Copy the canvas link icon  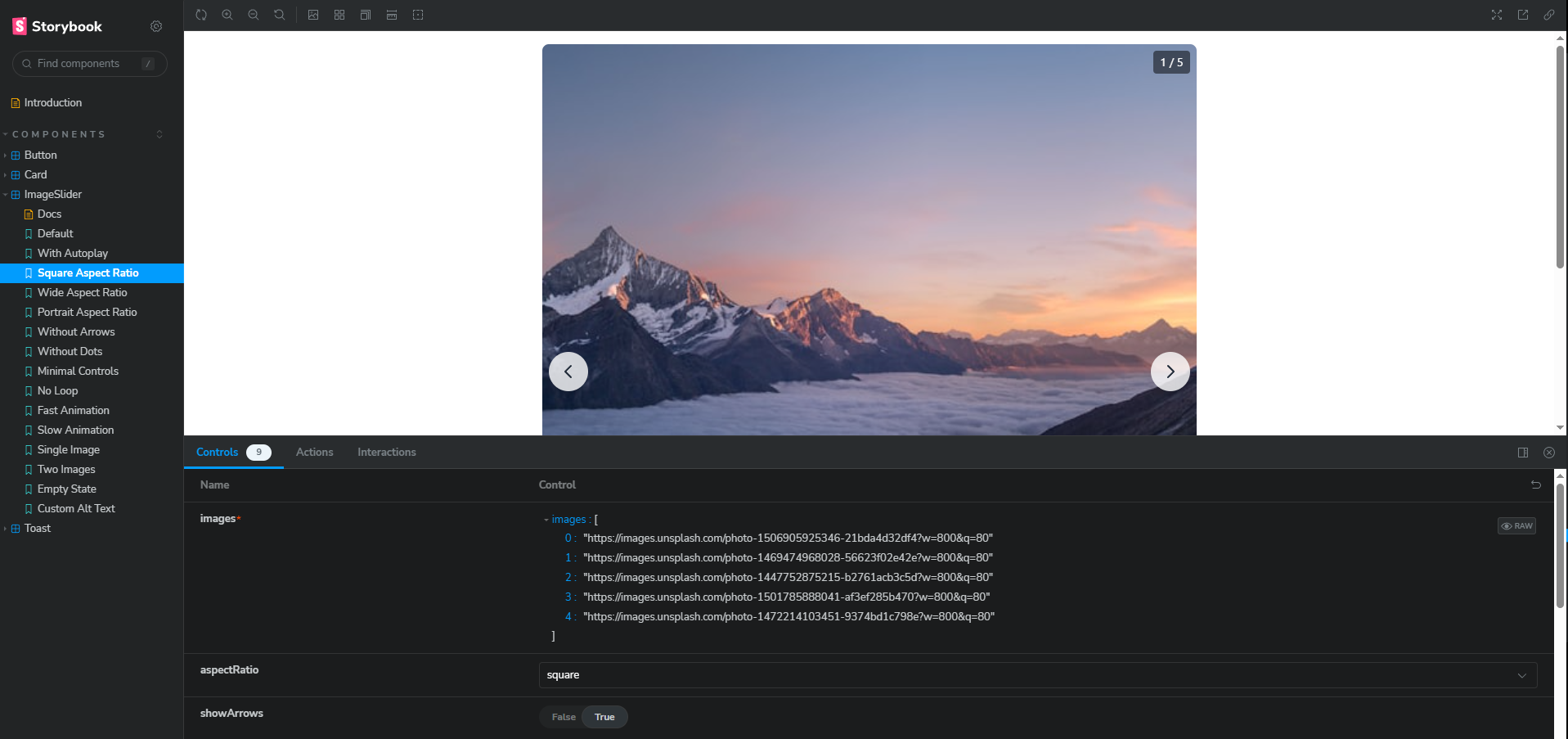pyautogui.click(x=1549, y=15)
